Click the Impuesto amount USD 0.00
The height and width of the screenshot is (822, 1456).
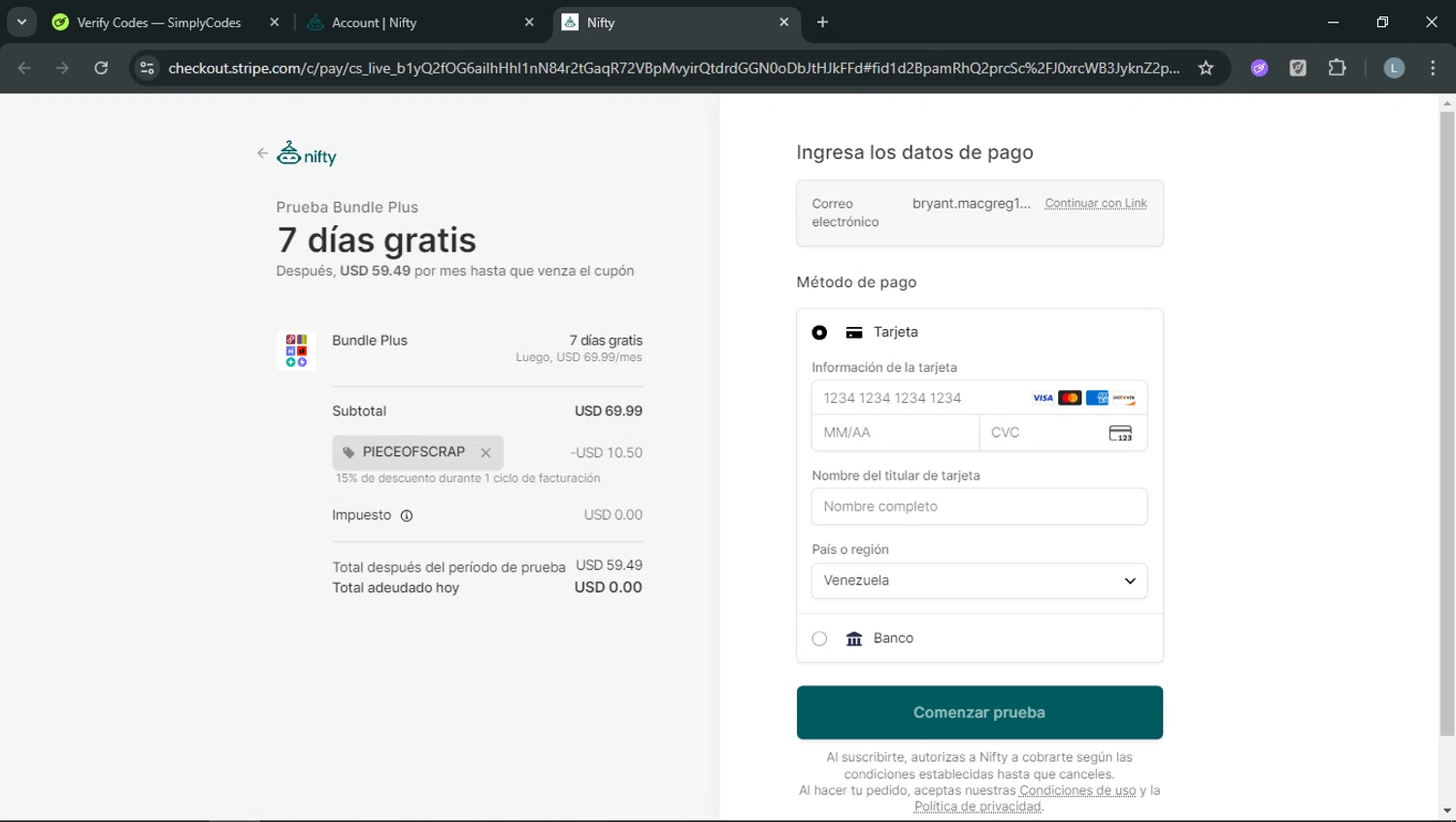(613, 515)
